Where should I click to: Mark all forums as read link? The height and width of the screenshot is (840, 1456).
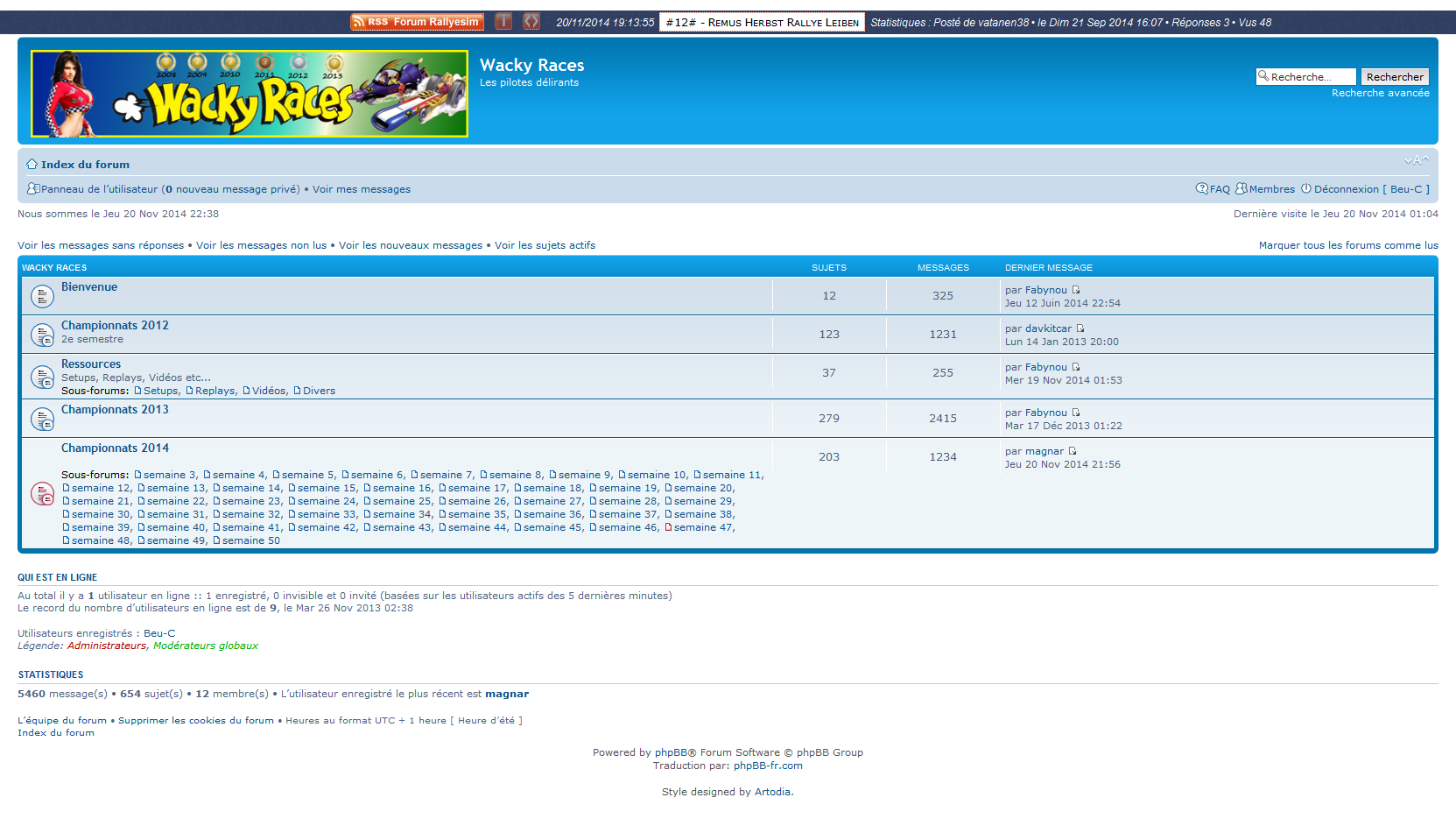click(x=1347, y=245)
